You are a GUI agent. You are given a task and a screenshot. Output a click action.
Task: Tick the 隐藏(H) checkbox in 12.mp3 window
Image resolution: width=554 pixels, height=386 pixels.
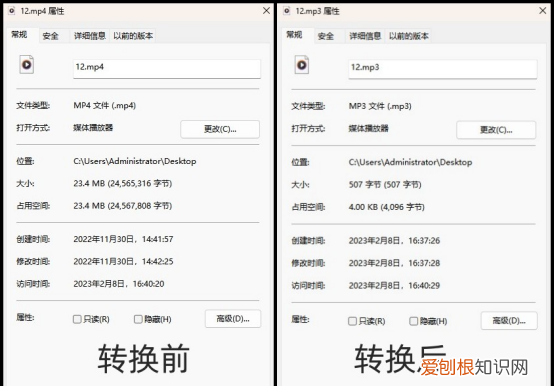pos(413,321)
